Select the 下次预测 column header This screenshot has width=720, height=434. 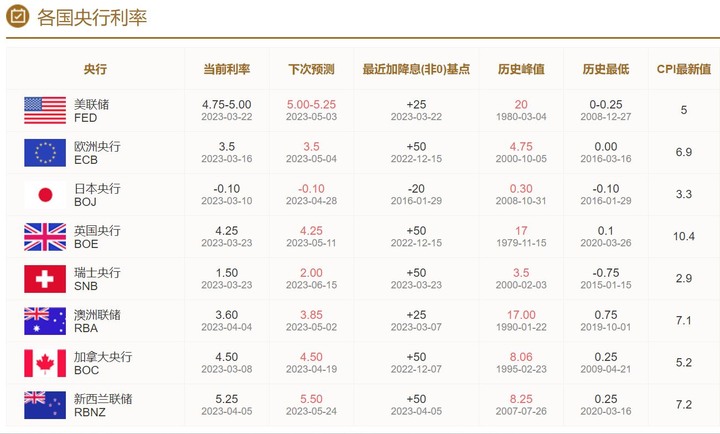click(x=311, y=69)
